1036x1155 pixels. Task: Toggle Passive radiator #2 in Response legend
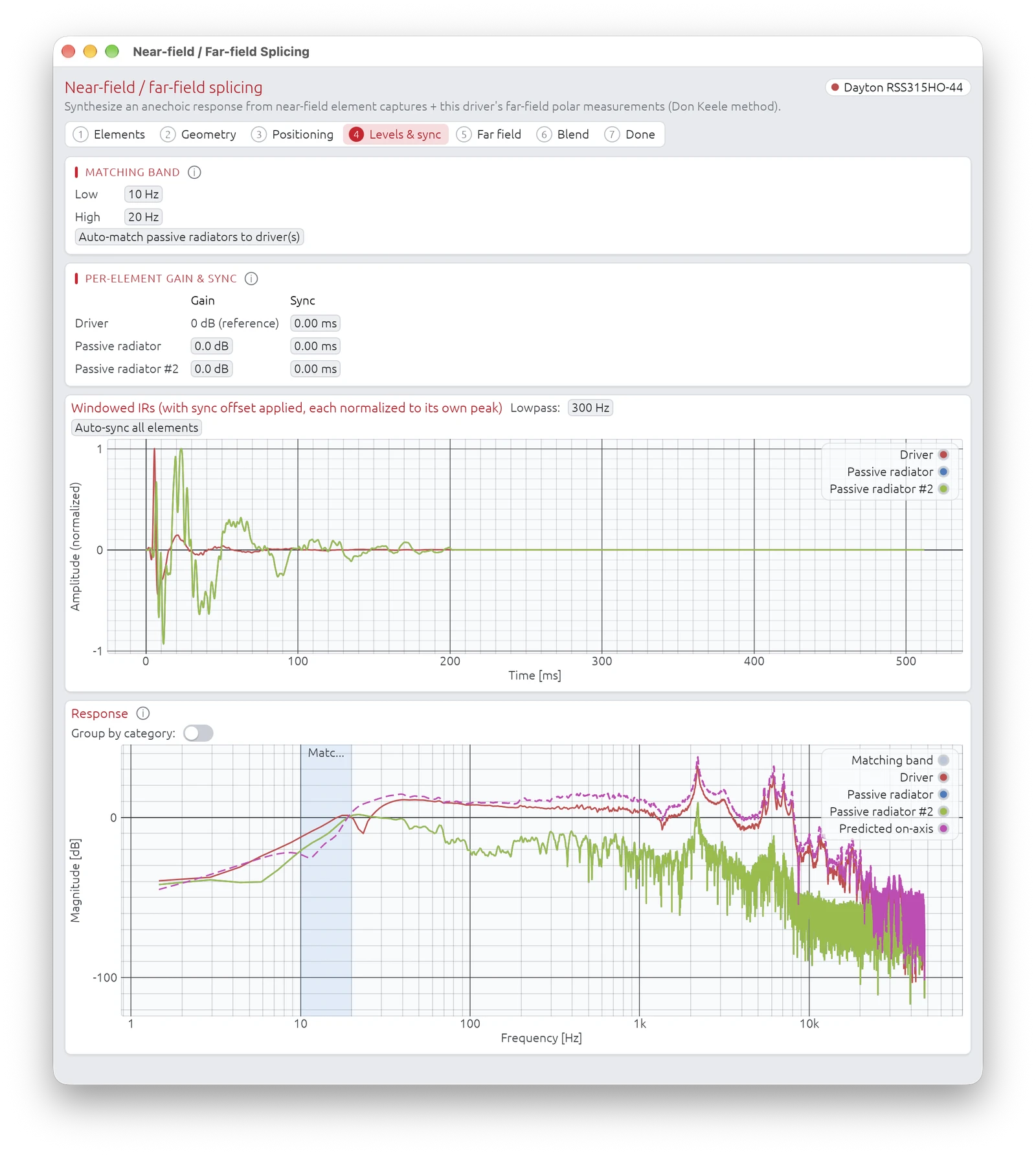(x=889, y=812)
